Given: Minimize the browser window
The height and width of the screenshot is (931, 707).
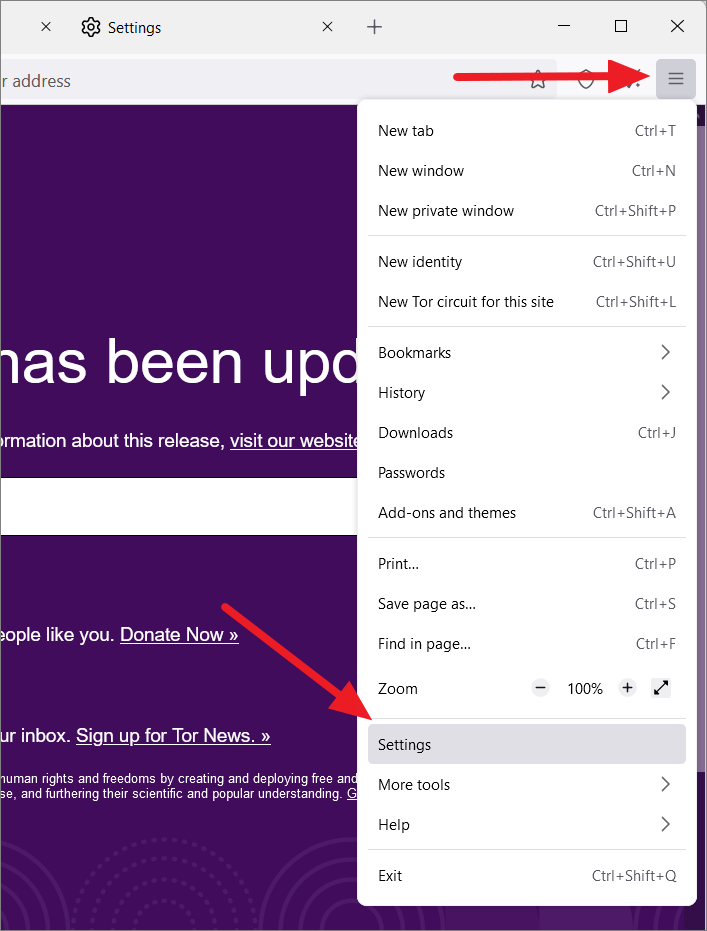Looking at the screenshot, I should coord(564,26).
